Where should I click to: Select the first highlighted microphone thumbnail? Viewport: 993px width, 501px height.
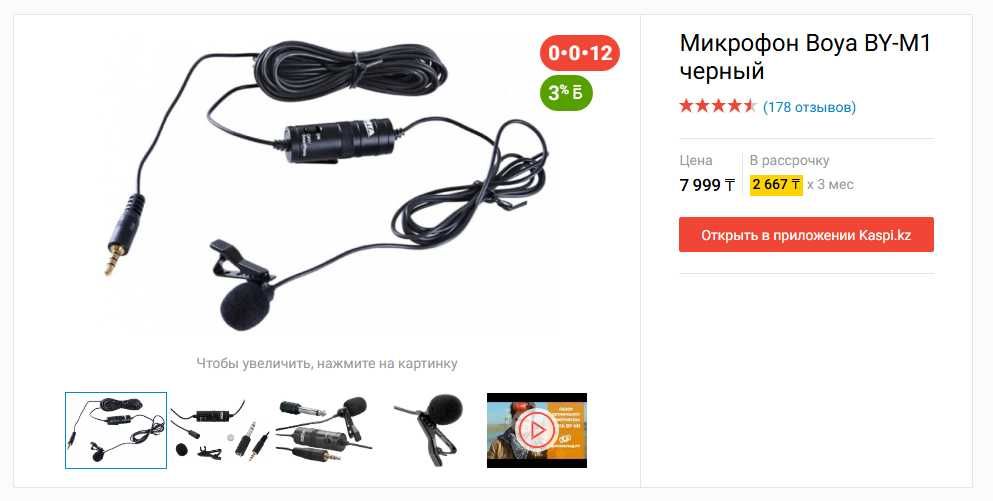(116, 431)
